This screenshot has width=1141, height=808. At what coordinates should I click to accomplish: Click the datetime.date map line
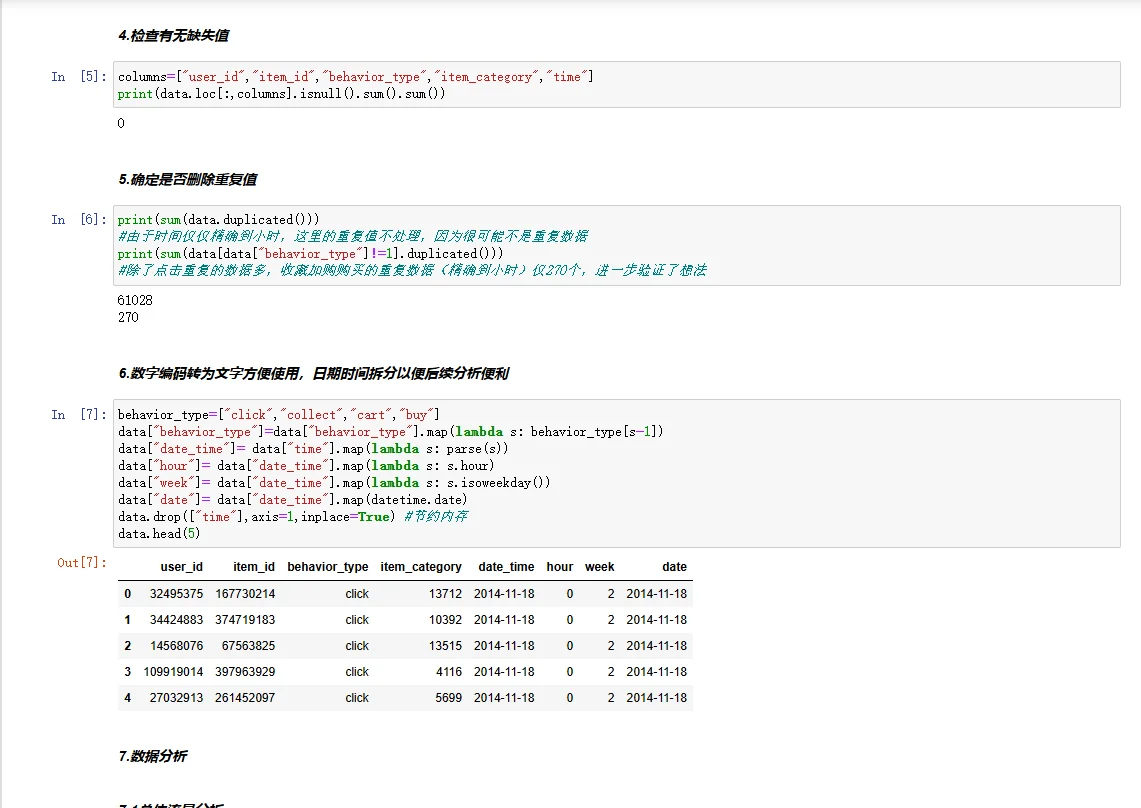[293, 499]
